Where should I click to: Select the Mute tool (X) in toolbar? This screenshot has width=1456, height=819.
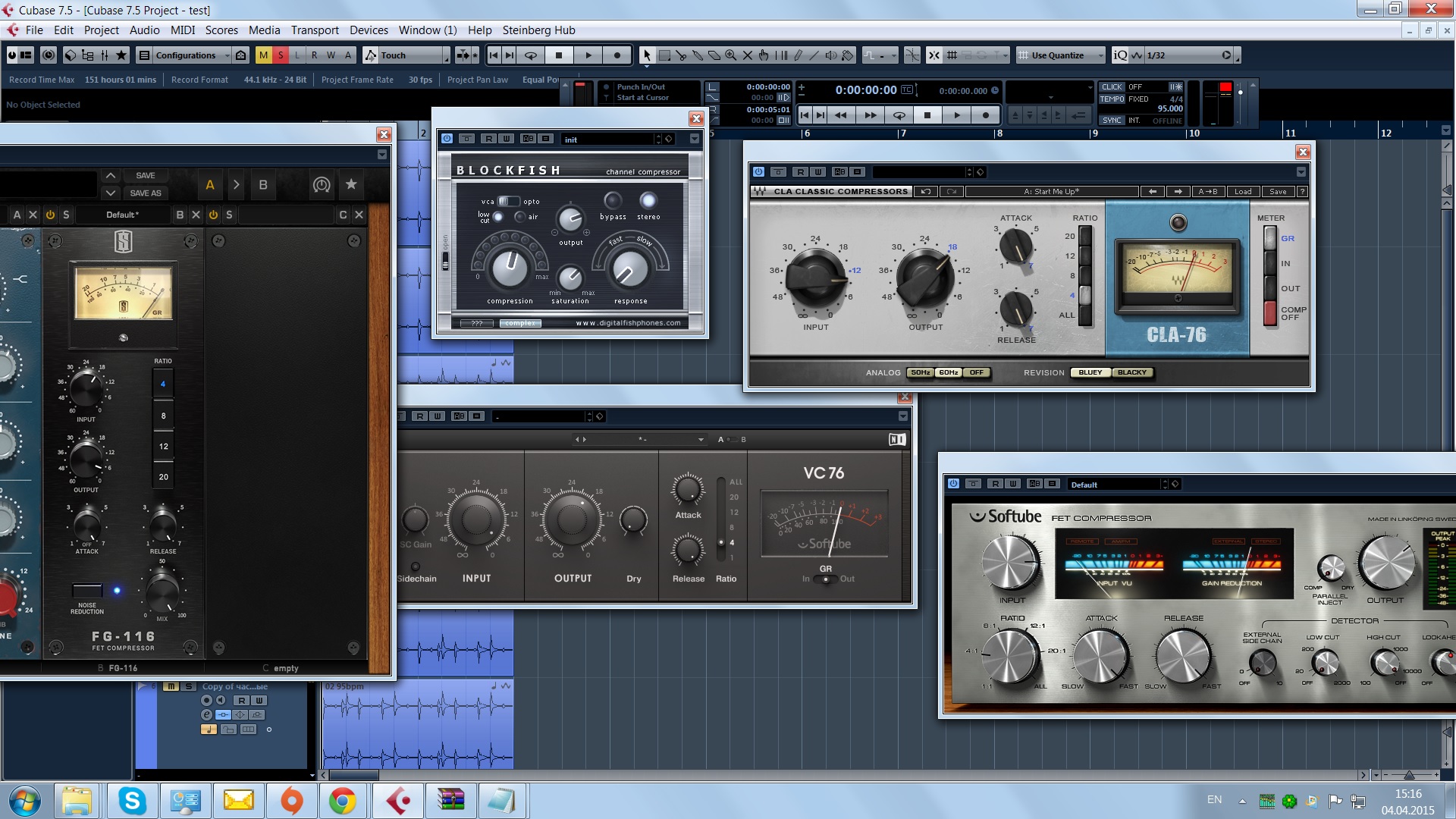tap(747, 55)
